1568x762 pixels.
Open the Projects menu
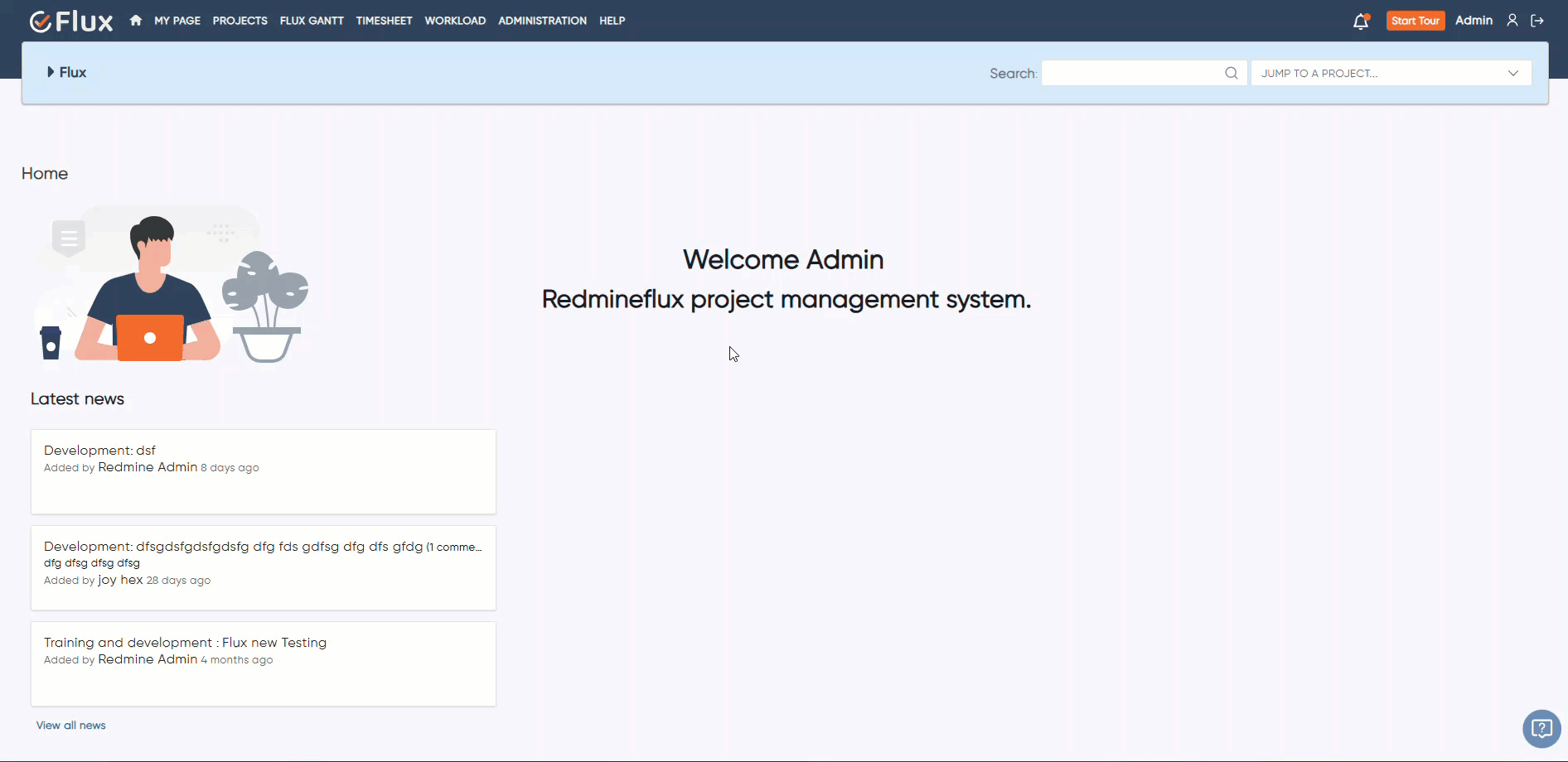[x=240, y=21]
